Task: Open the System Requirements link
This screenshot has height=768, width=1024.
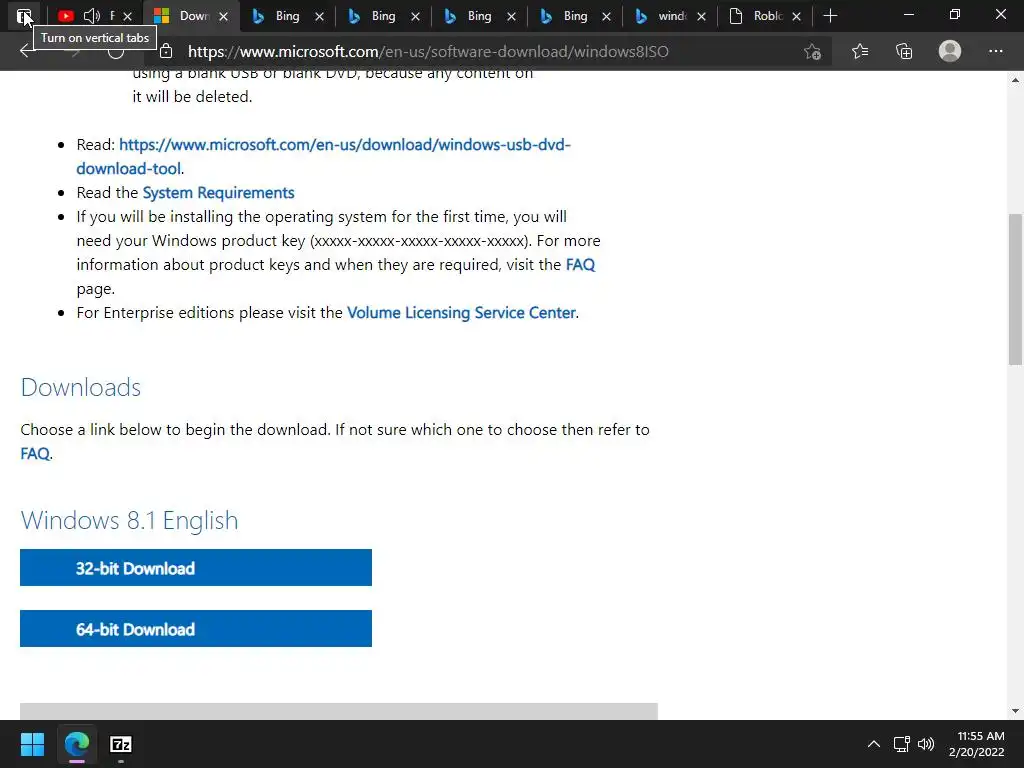Action: coord(219,193)
